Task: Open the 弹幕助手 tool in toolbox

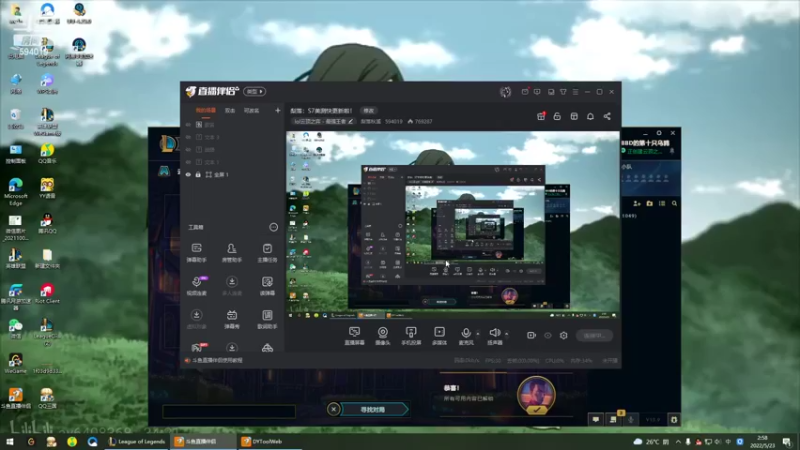Action: point(196,253)
